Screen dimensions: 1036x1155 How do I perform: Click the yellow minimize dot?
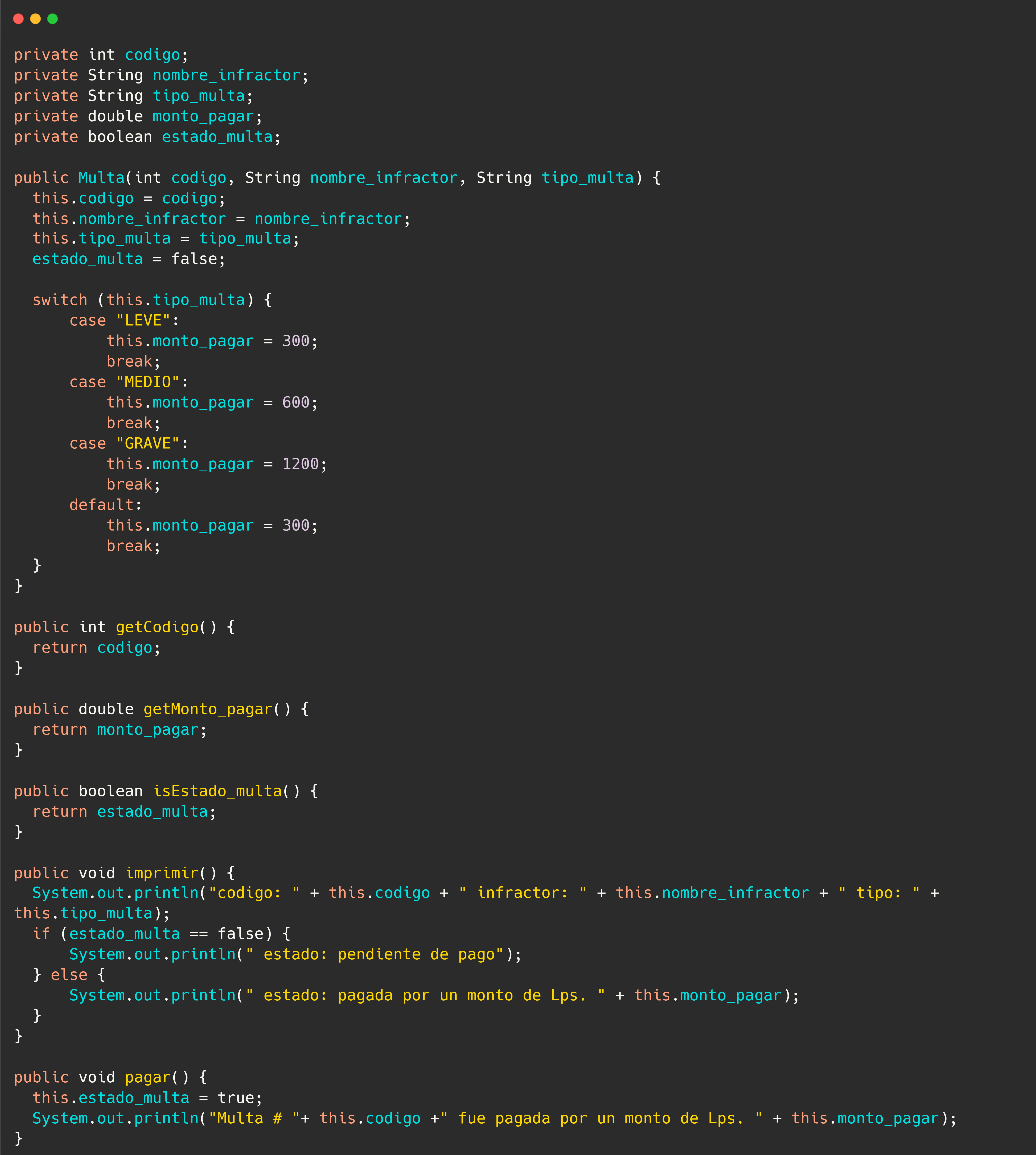pyautogui.click(x=35, y=19)
